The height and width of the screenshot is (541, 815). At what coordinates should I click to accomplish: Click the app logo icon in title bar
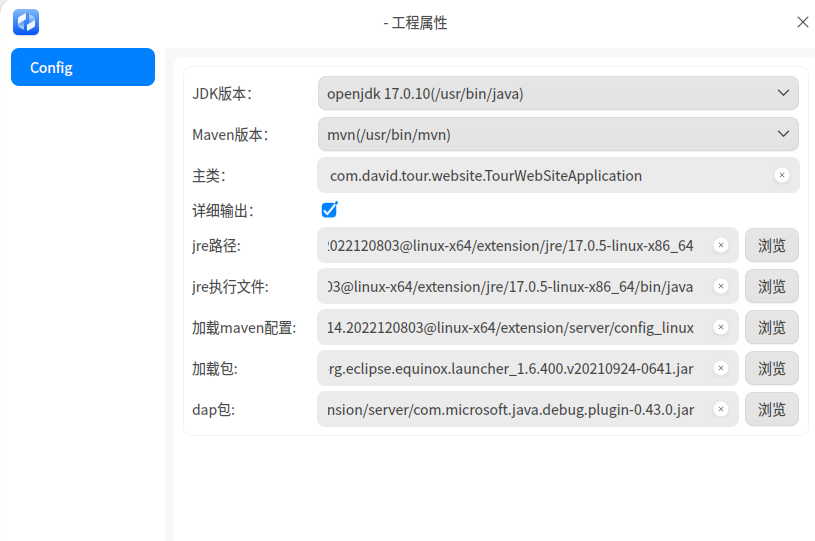(x=26, y=22)
